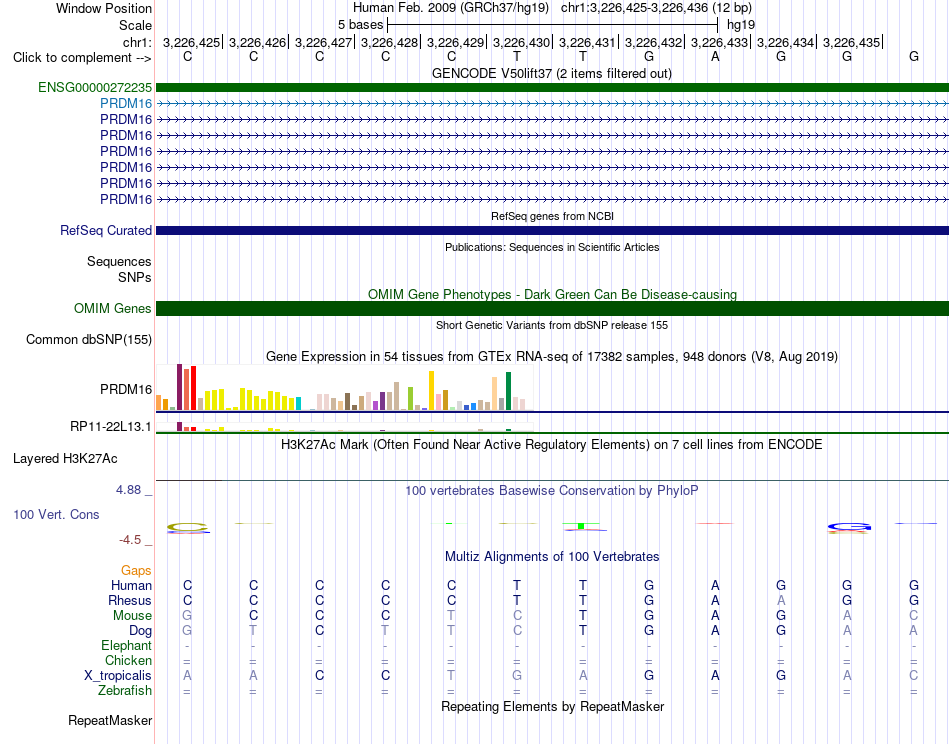Open the RefSeq Curated track label
The image size is (950, 744).
[106, 230]
